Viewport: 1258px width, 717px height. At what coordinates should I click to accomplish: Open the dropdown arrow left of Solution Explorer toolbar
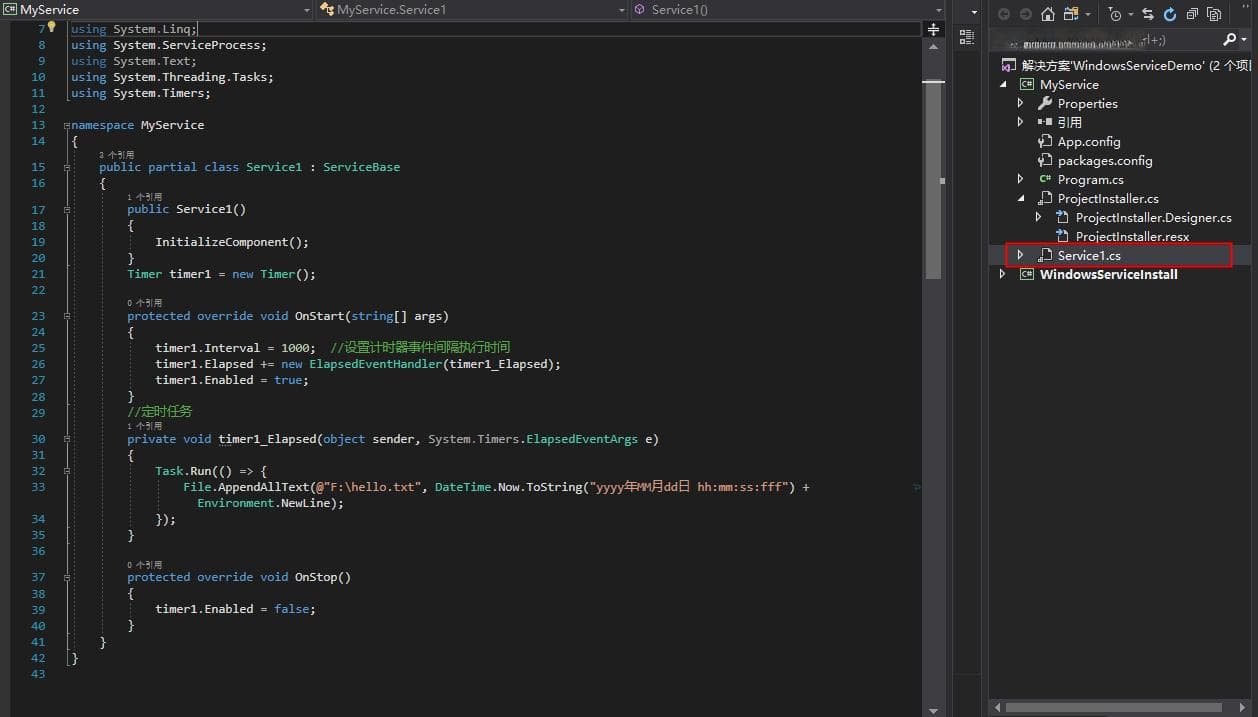click(975, 12)
